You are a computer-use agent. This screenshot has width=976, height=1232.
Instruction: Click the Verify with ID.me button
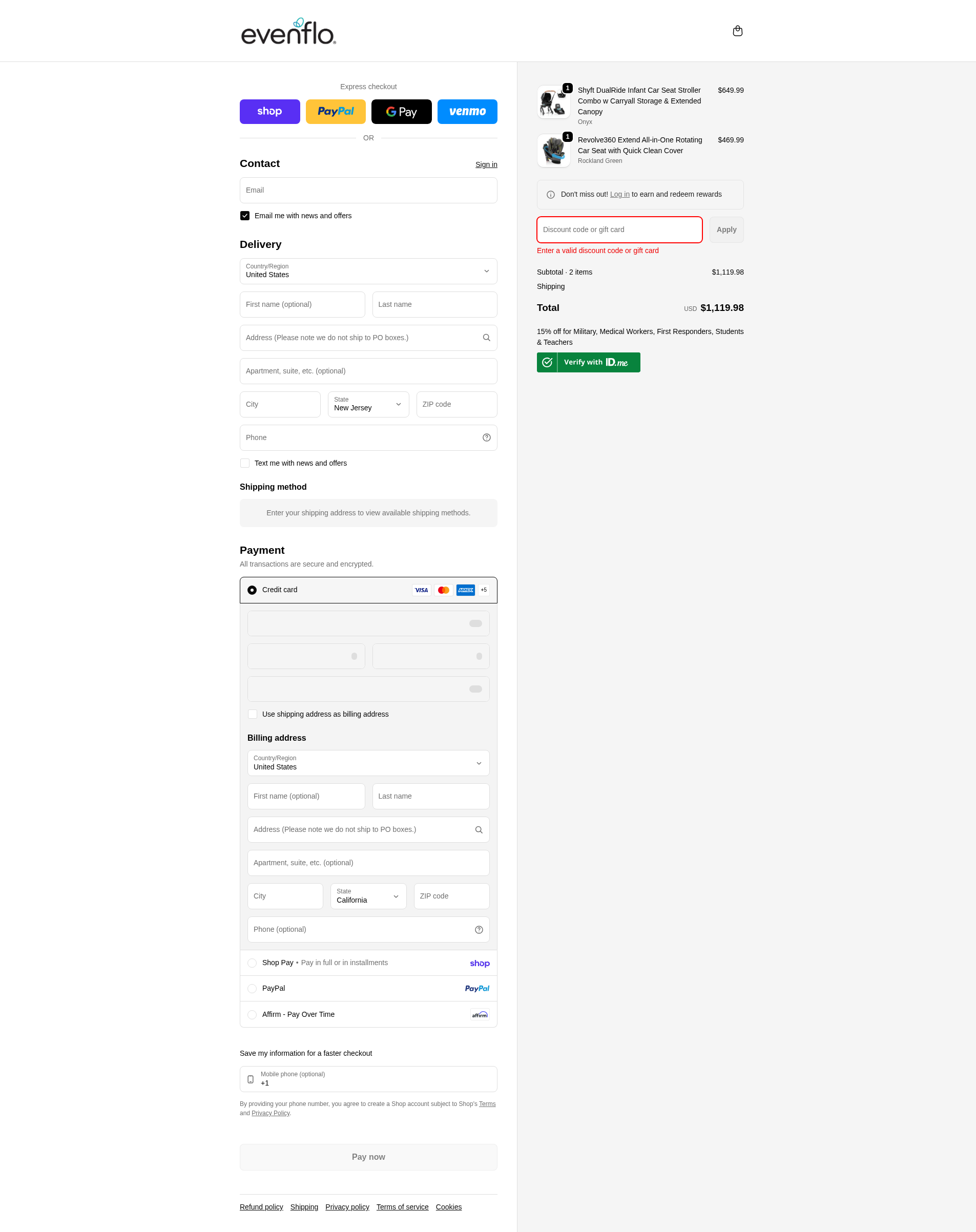[x=588, y=362]
